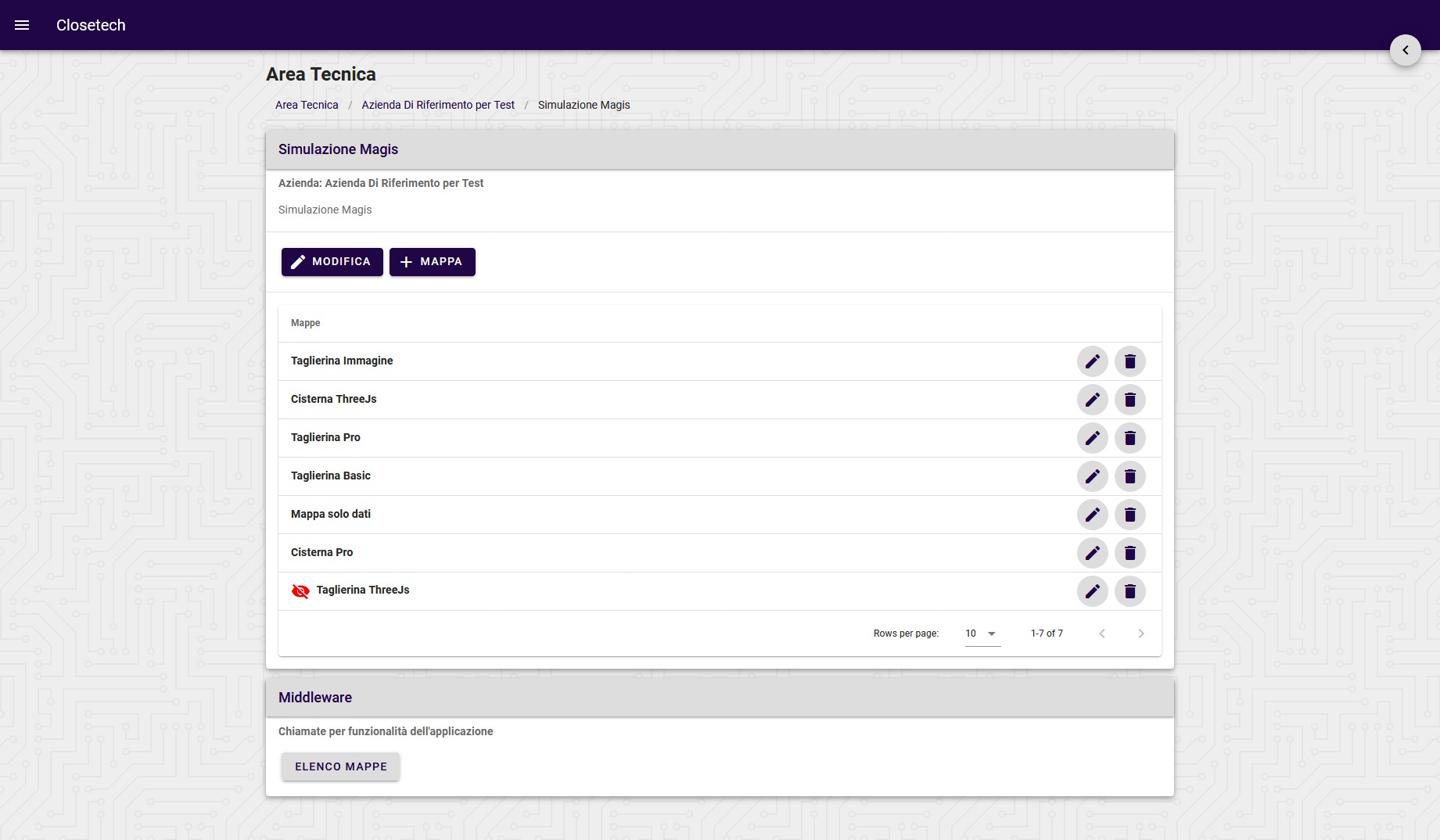Add a new map with MAPPA button
This screenshot has height=840, width=1440.
point(432,262)
